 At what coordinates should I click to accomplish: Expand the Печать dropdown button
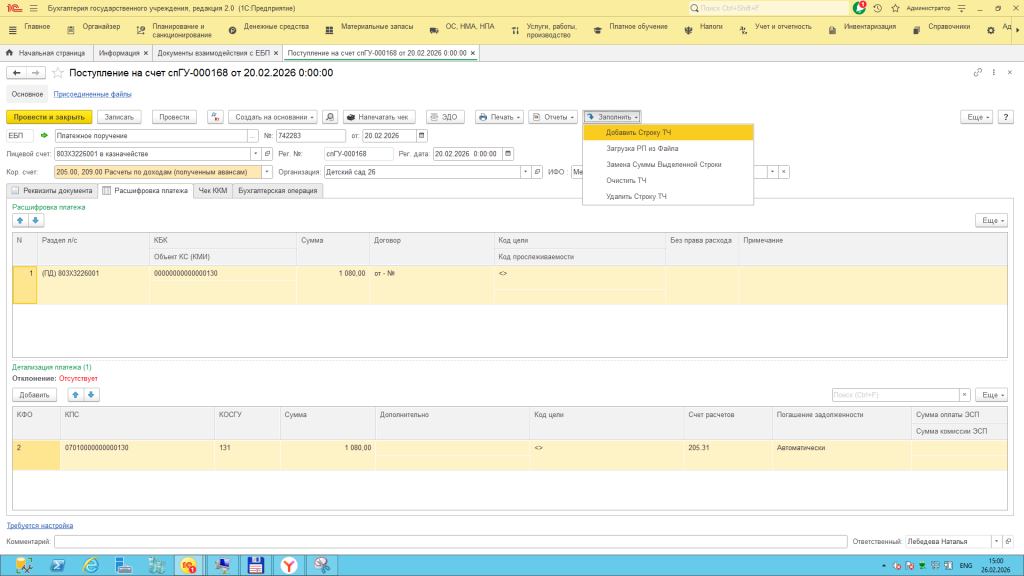(499, 117)
